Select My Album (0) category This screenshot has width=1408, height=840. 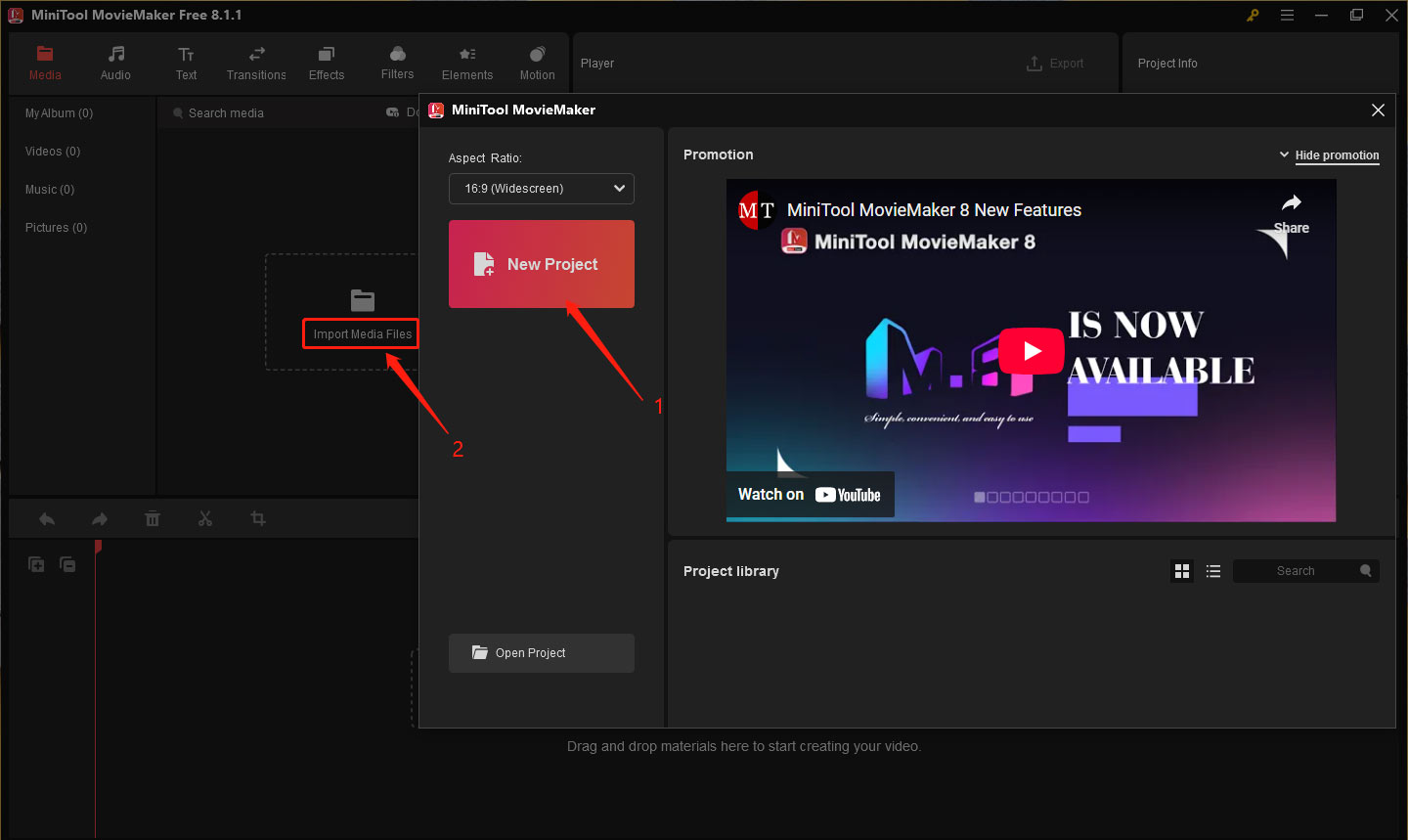[59, 113]
